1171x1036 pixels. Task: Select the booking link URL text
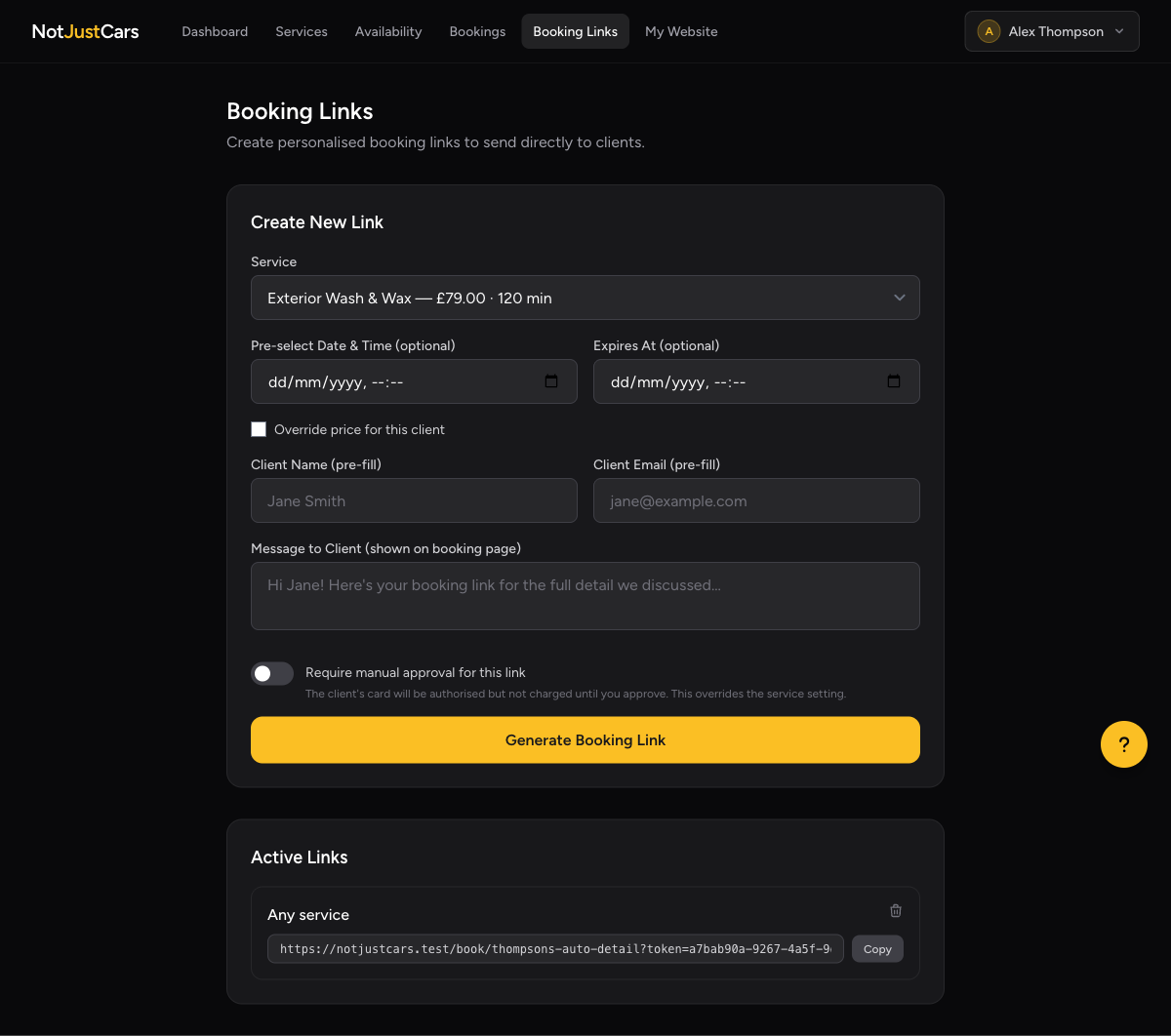pos(554,948)
